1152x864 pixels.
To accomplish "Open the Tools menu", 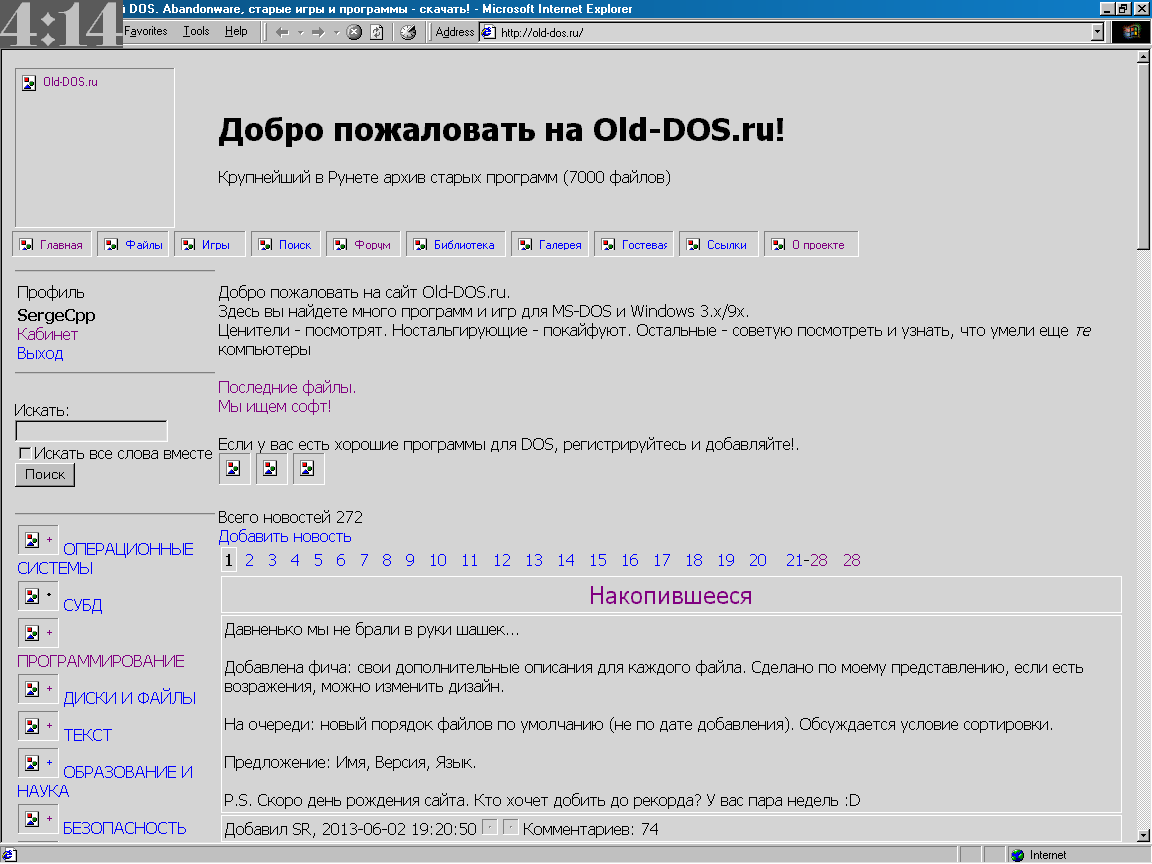I will pos(196,31).
